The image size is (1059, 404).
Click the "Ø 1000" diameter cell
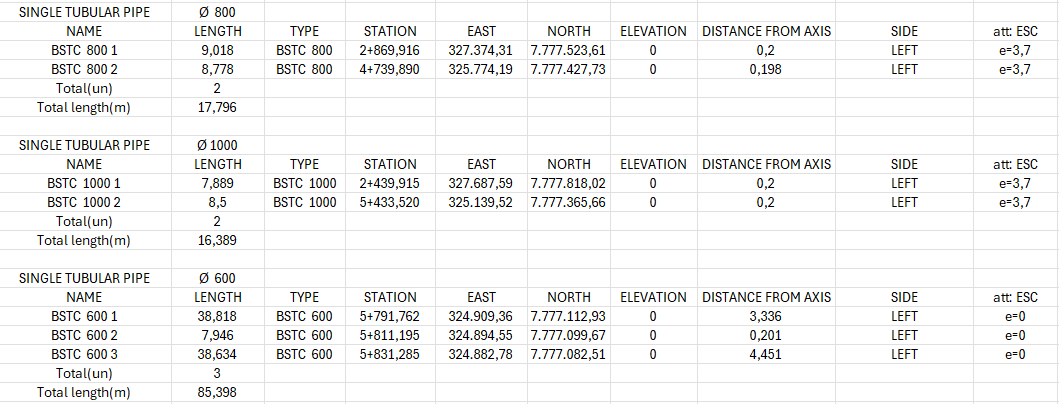pos(217,145)
